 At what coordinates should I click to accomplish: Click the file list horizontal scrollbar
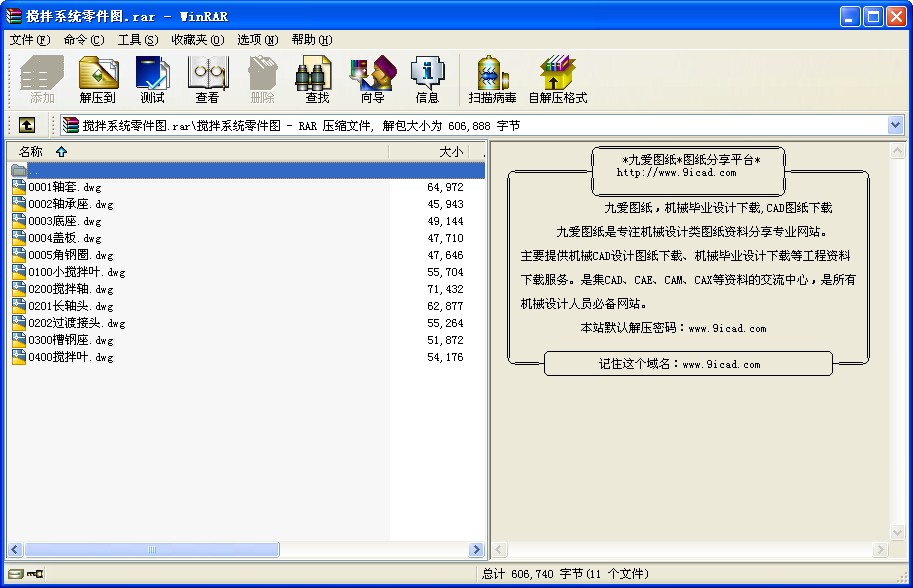coord(150,550)
